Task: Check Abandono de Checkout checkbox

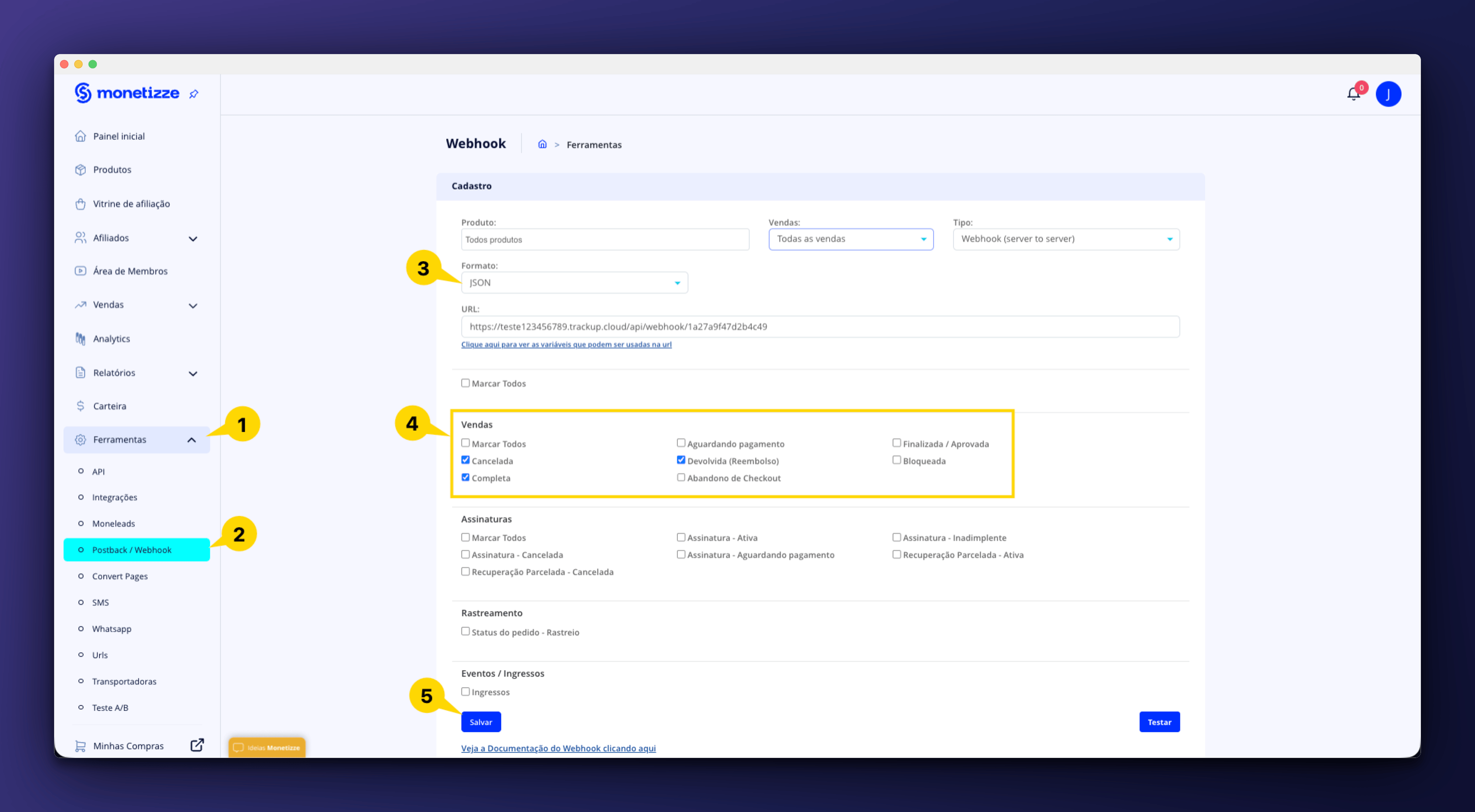Action: pyautogui.click(x=681, y=477)
